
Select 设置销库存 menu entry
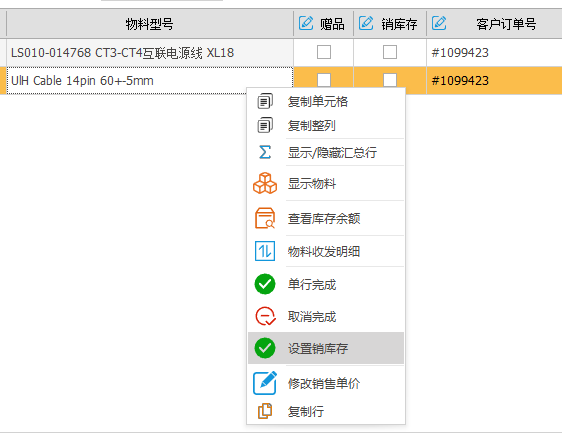(x=326, y=348)
